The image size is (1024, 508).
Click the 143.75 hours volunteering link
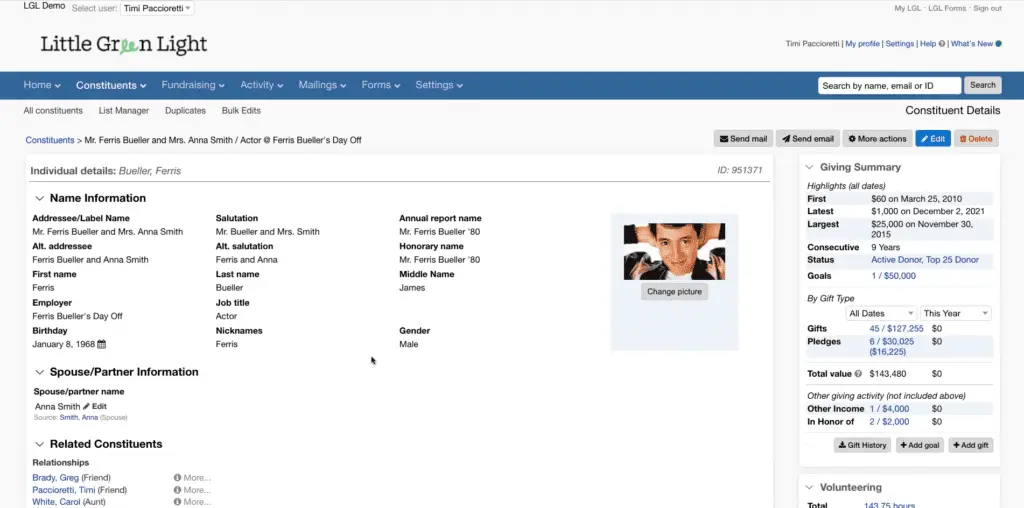click(x=889, y=505)
